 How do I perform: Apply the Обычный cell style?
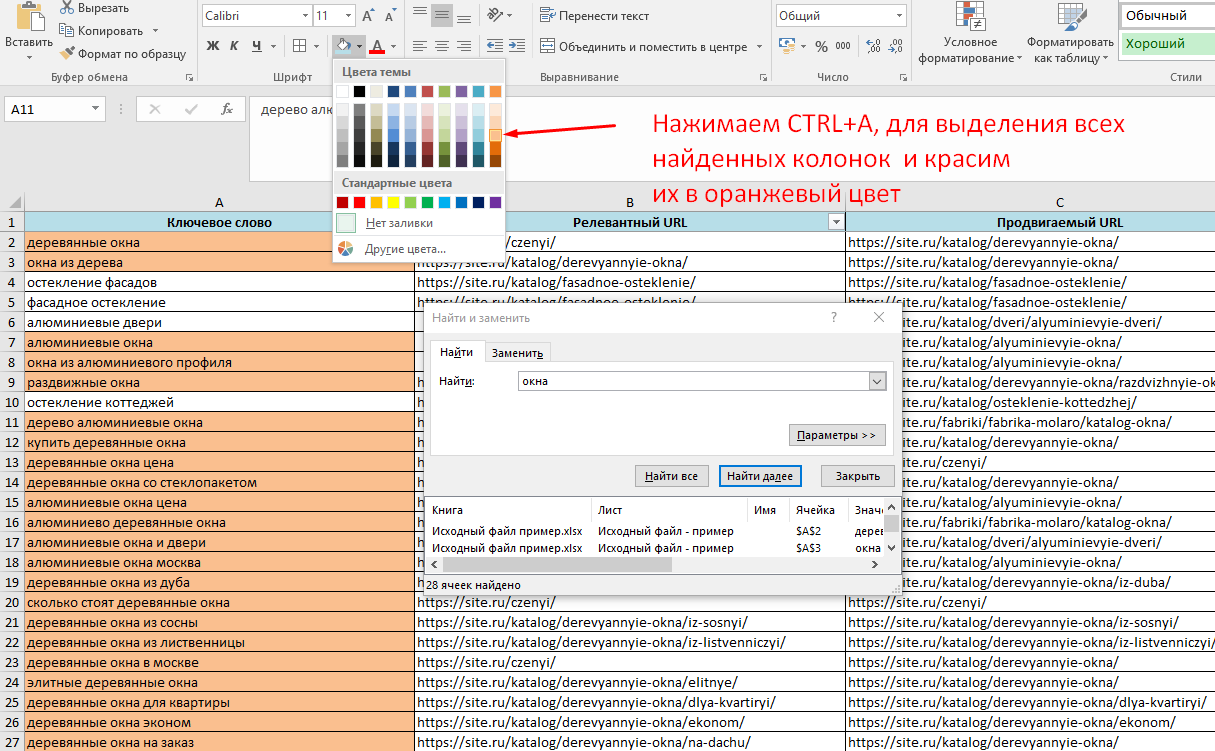pos(1166,16)
